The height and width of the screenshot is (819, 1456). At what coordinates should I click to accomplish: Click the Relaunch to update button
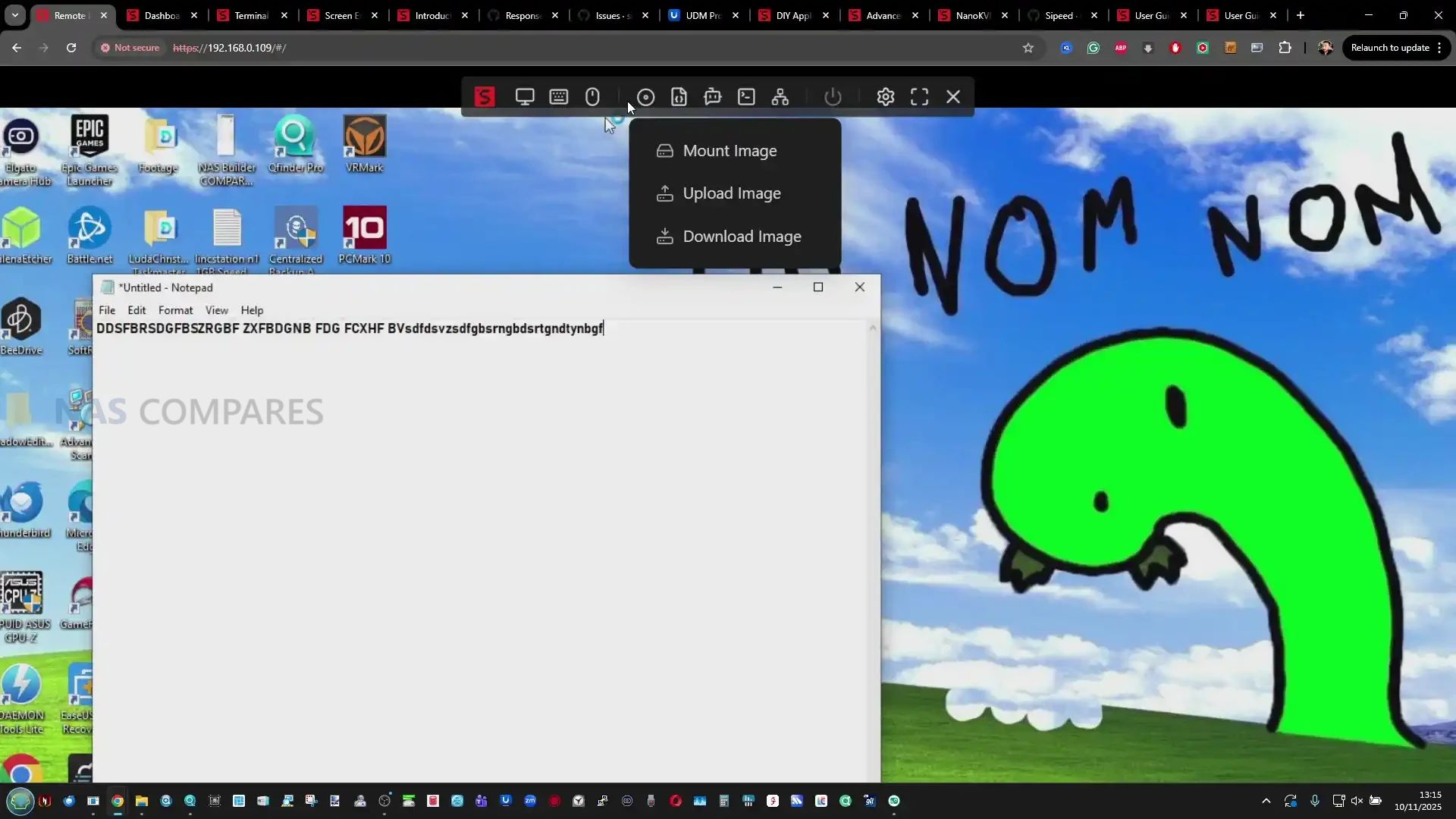click(1389, 48)
